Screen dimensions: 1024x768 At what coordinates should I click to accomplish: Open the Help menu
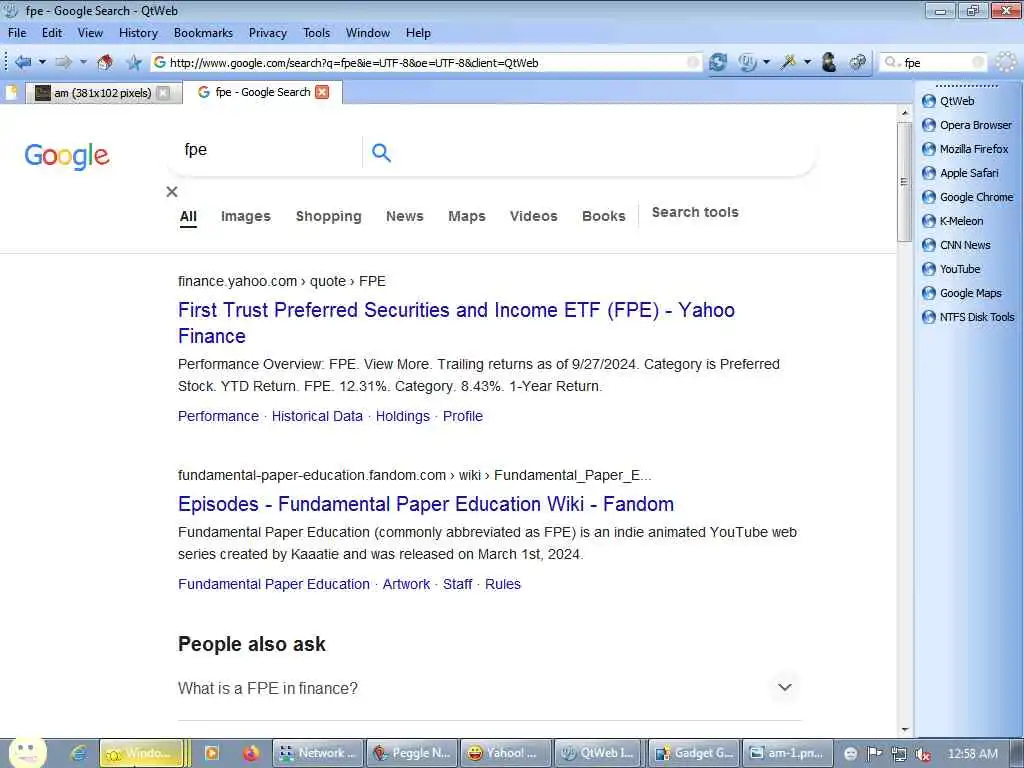tap(418, 33)
